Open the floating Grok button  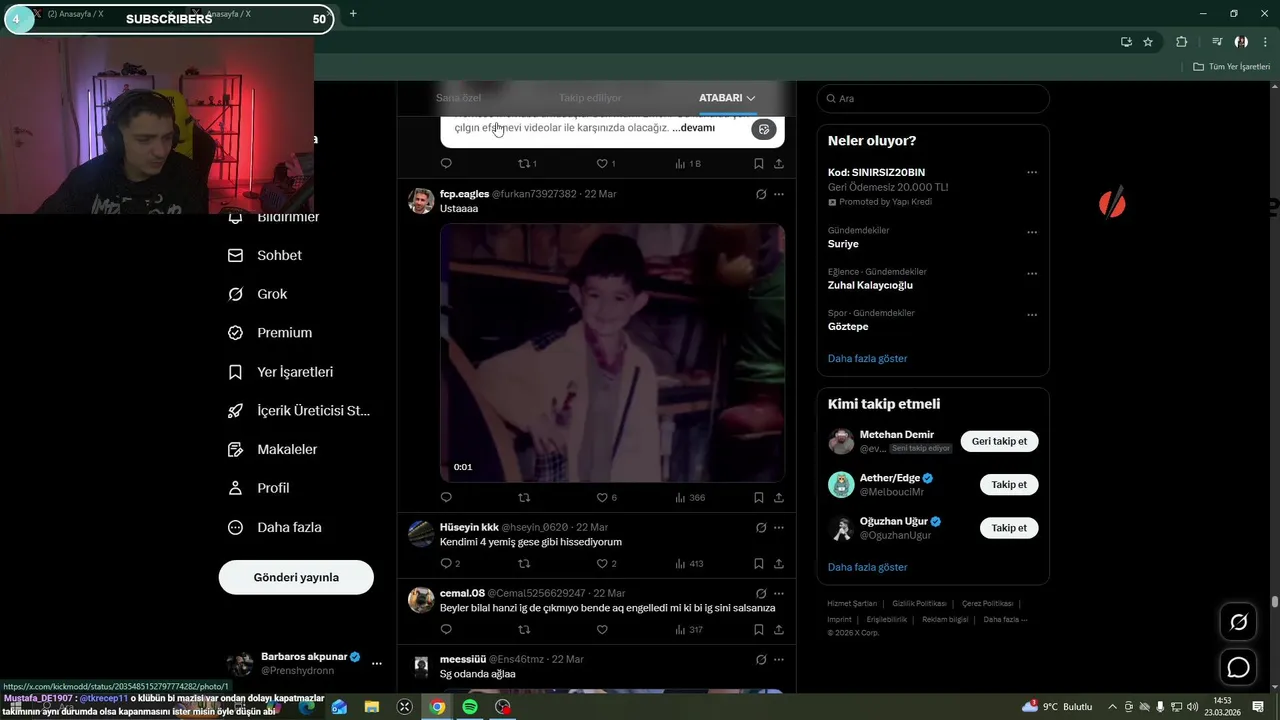(1238, 622)
